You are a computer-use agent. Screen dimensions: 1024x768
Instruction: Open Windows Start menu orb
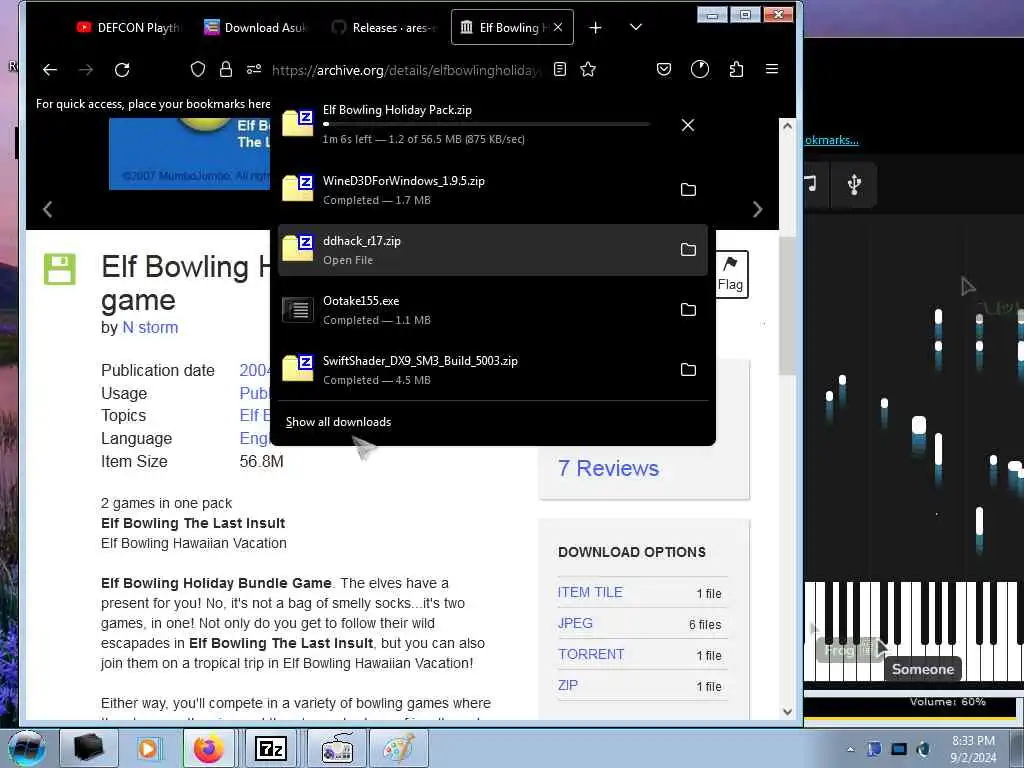click(x=26, y=748)
